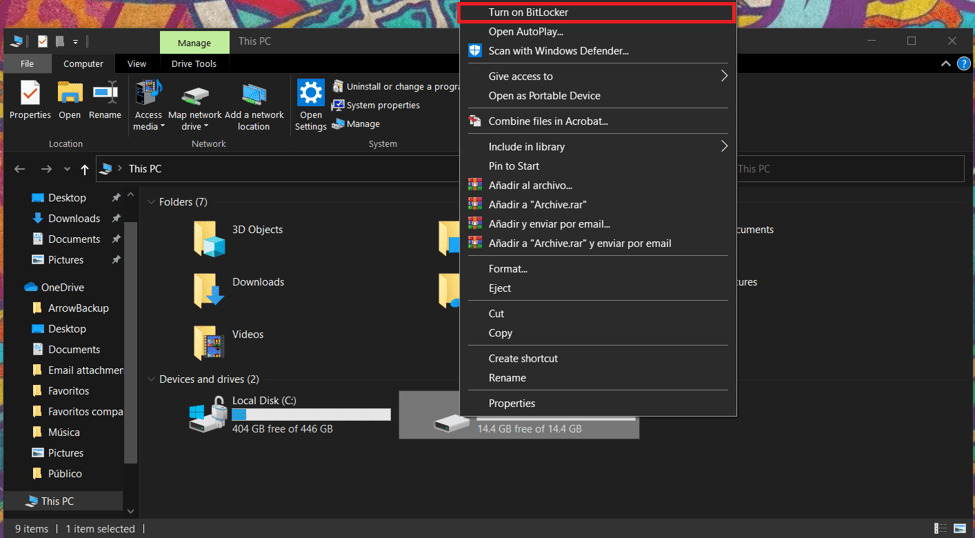Switch to details view in status bar
The image size is (975, 538).
coord(940,528)
